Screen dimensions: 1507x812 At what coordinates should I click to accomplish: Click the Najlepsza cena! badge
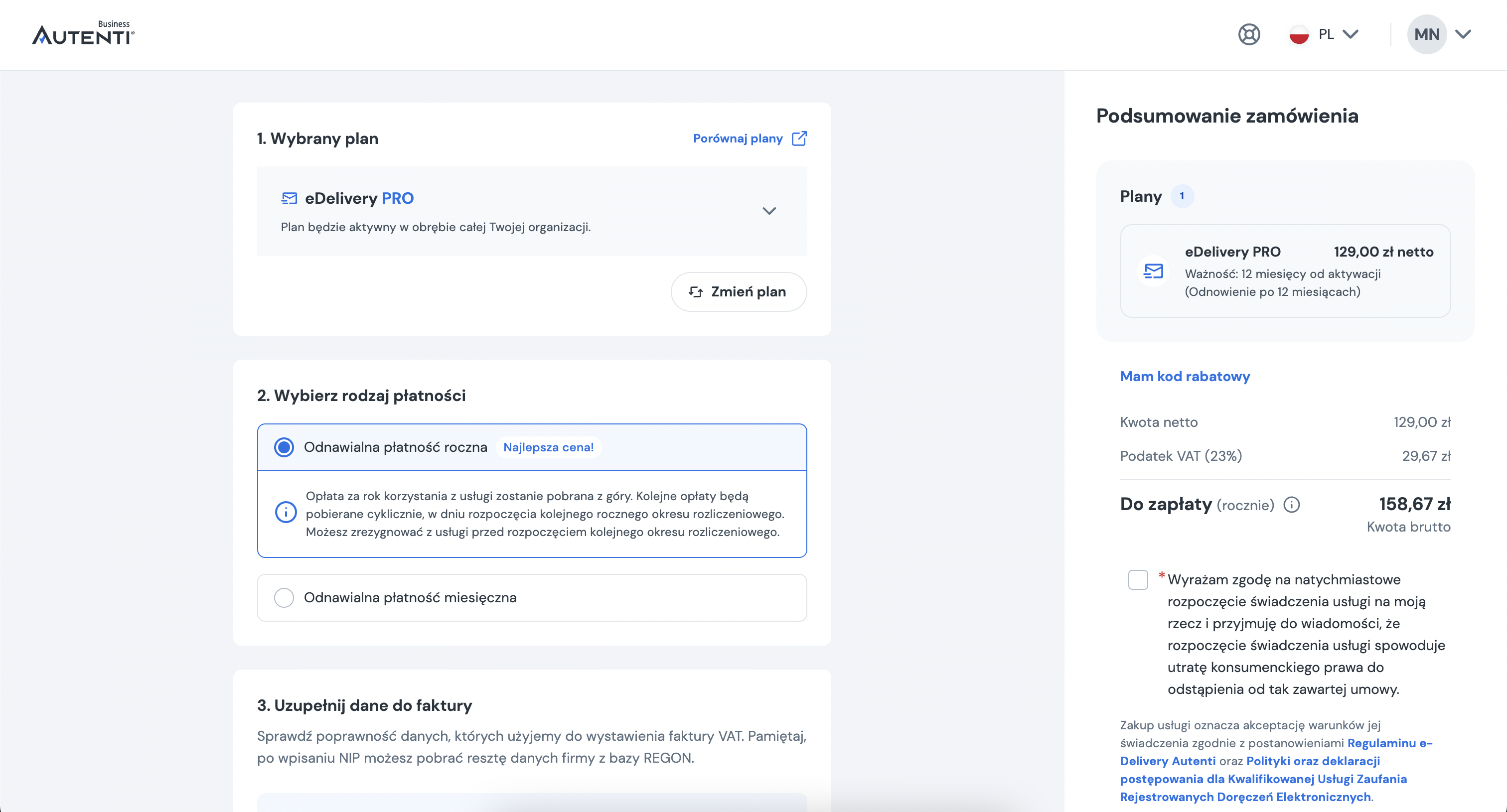[548, 448]
